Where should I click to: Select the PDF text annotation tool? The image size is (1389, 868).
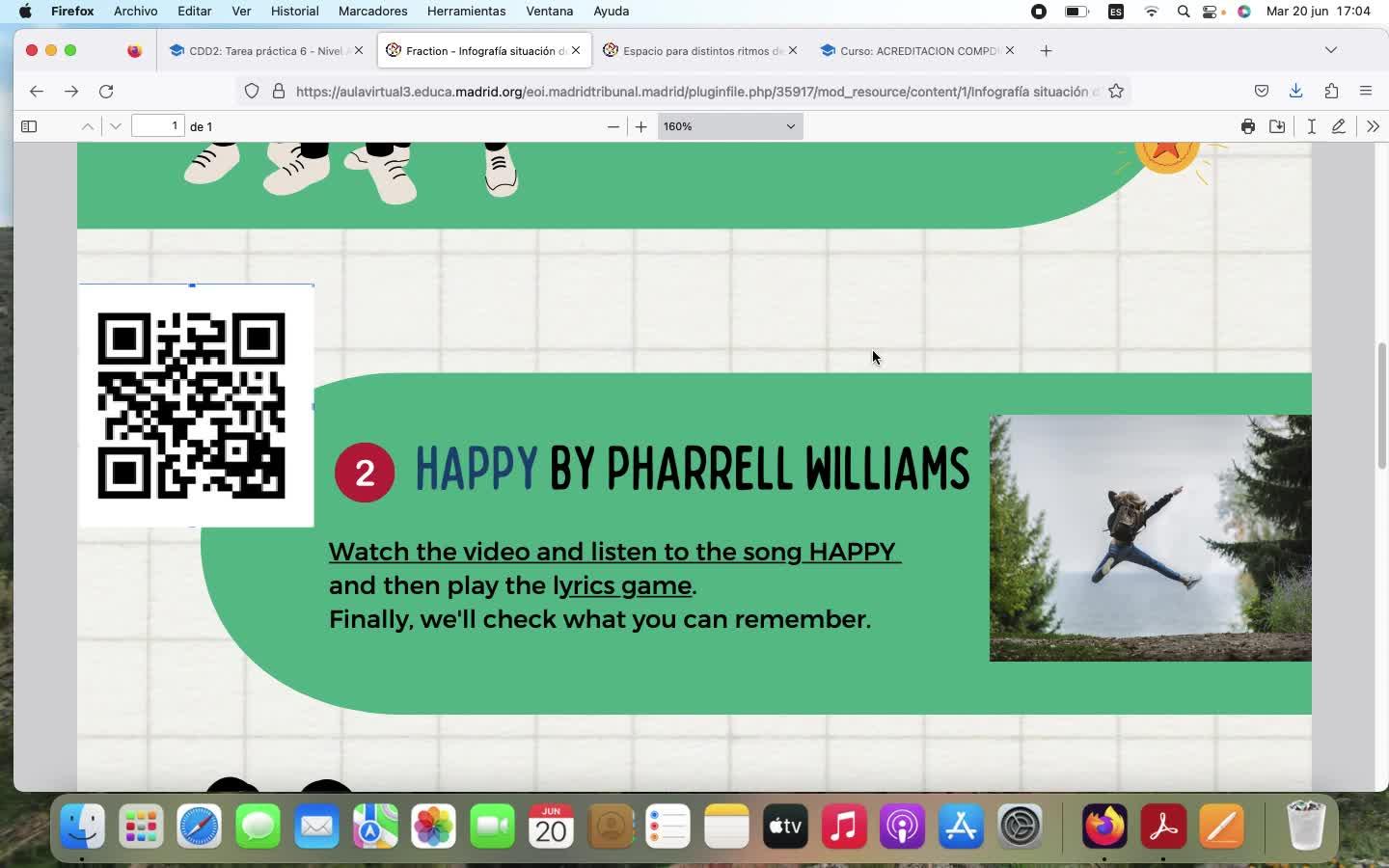click(1312, 126)
